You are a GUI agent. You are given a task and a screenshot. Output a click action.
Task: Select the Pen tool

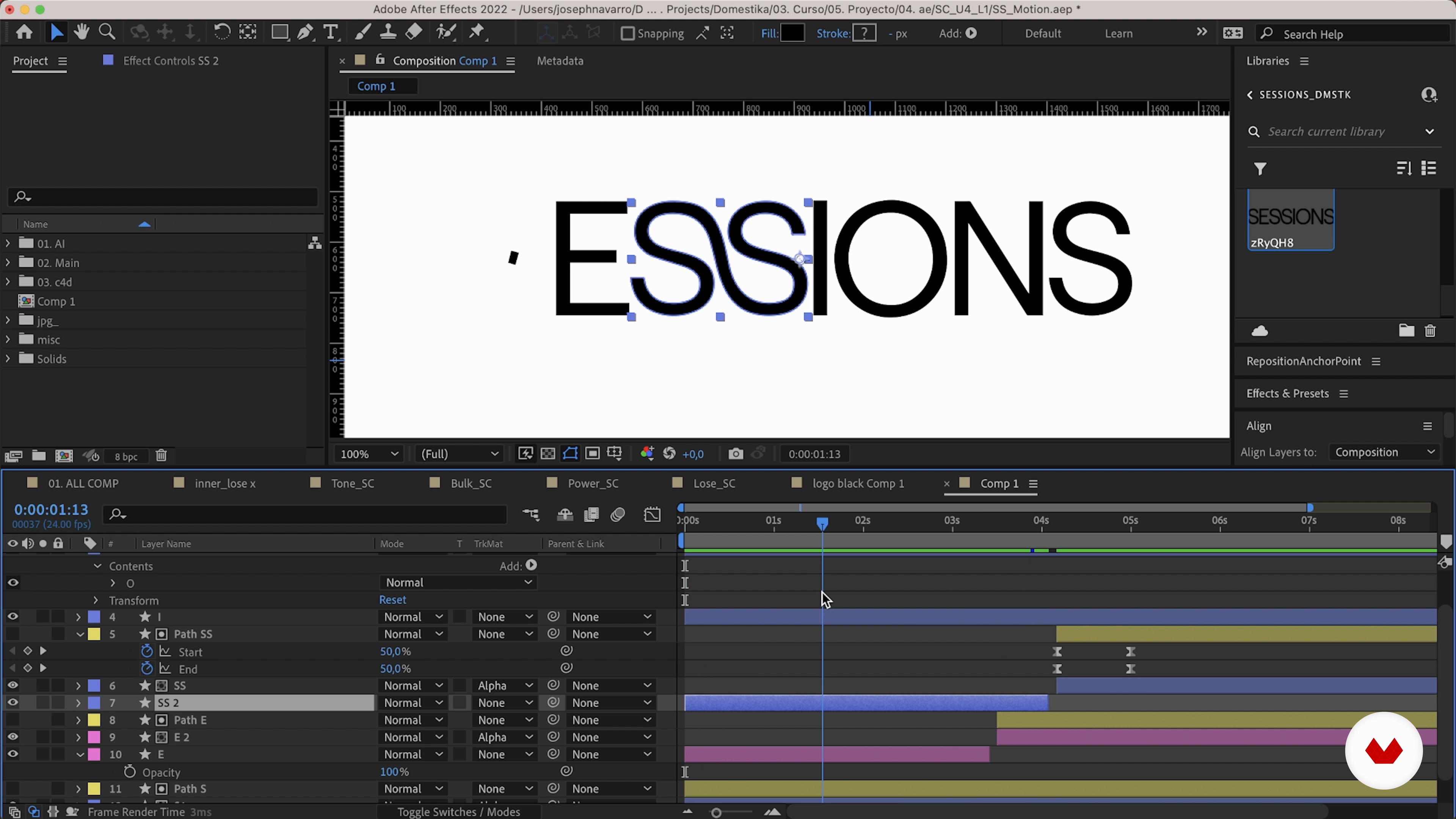[x=305, y=32]
